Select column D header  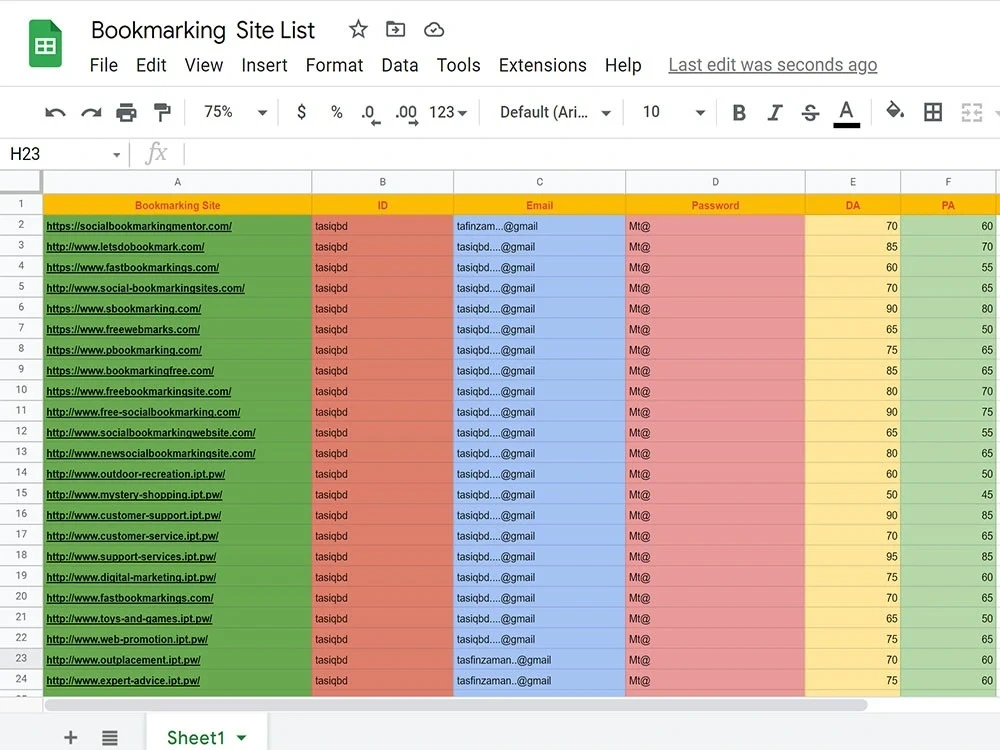click(x=715, y=182)
